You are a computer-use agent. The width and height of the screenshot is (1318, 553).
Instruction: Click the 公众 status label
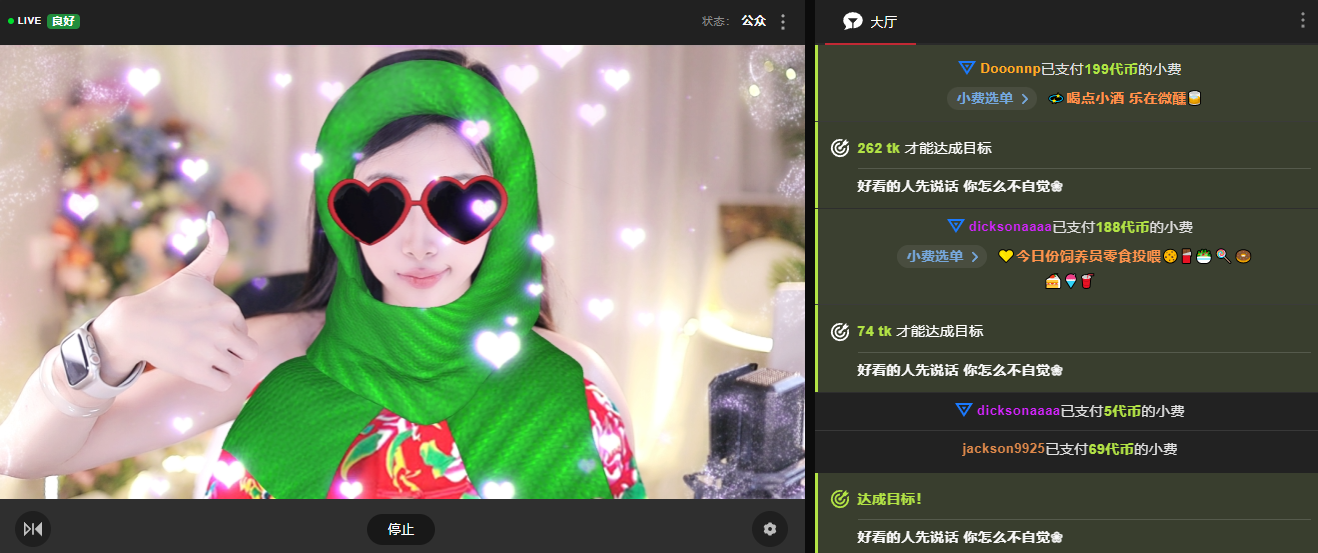point(753,21)
